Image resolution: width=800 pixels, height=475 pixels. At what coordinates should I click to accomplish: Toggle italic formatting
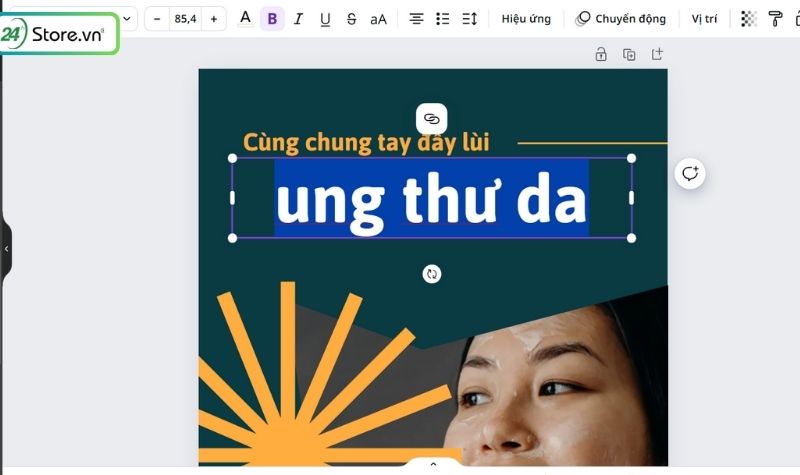(x=298, y=19)
